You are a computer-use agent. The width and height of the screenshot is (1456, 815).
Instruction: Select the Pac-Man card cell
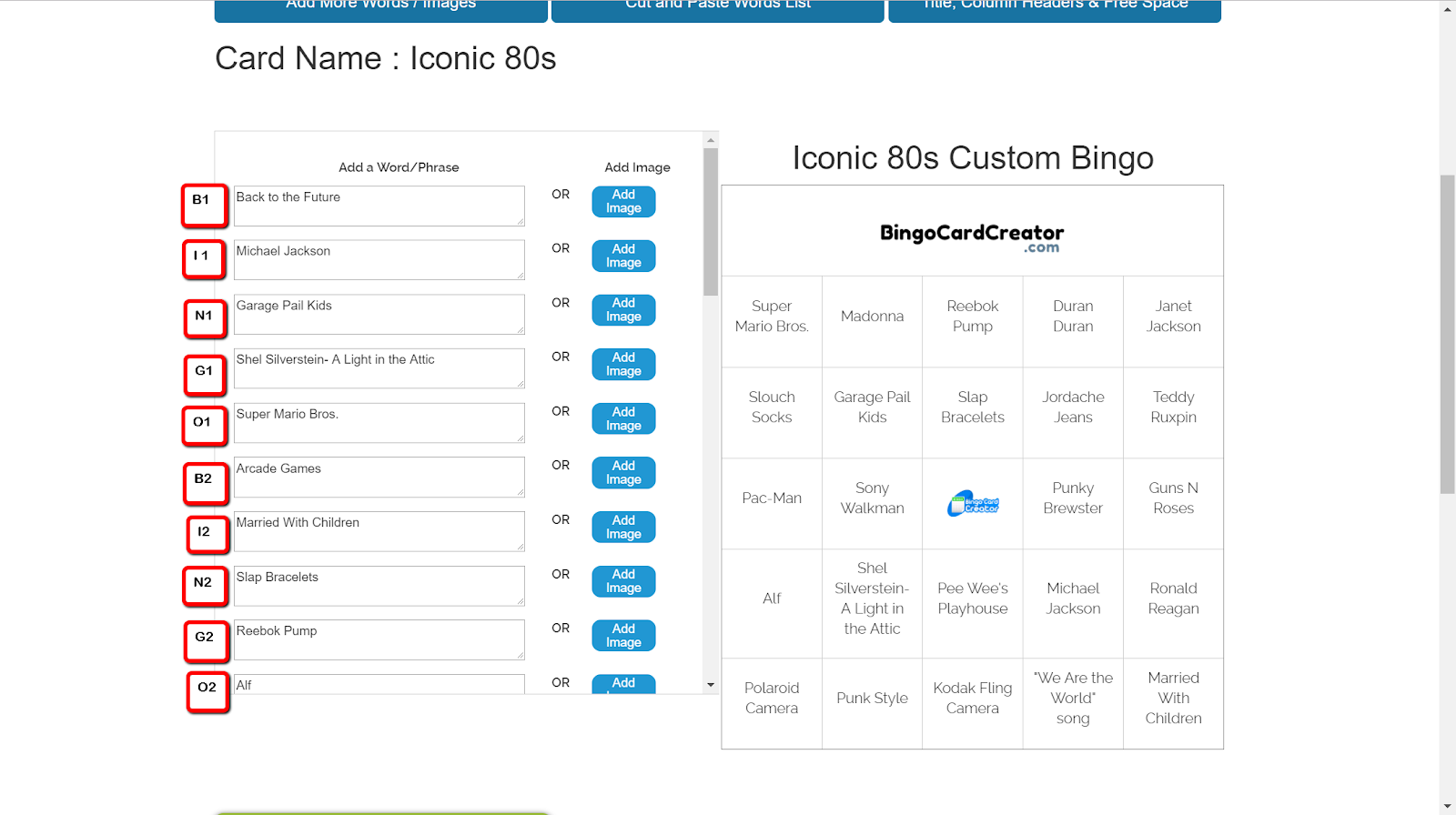coord(772,504)
